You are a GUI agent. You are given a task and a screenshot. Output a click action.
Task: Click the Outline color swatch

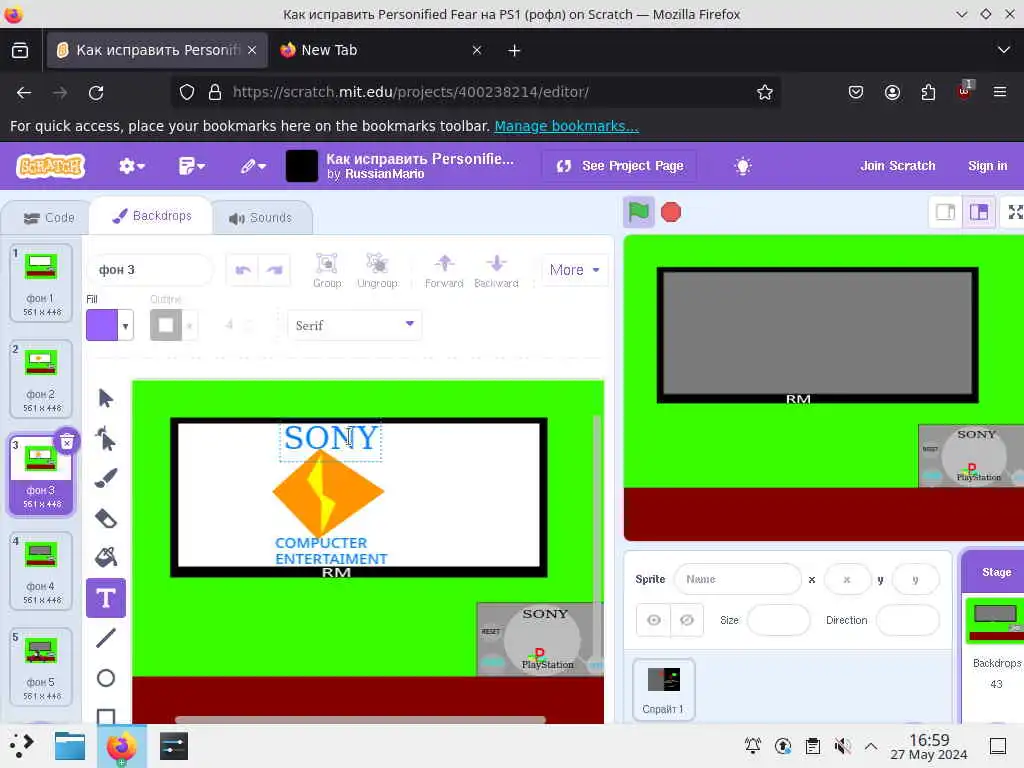[x=166, y=325]
